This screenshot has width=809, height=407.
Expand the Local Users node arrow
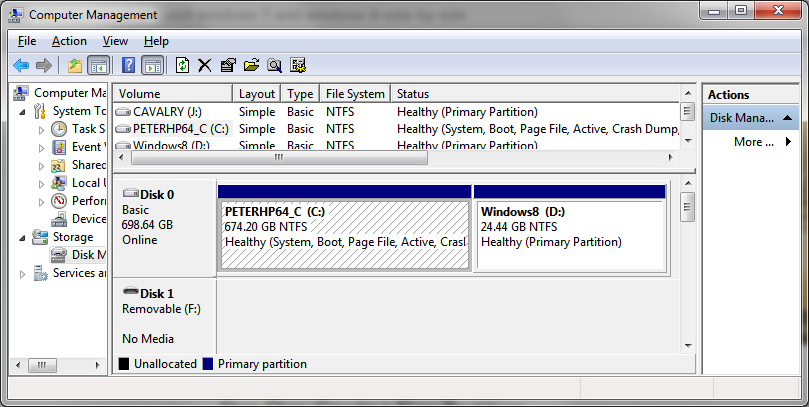[x=41, y=184]
